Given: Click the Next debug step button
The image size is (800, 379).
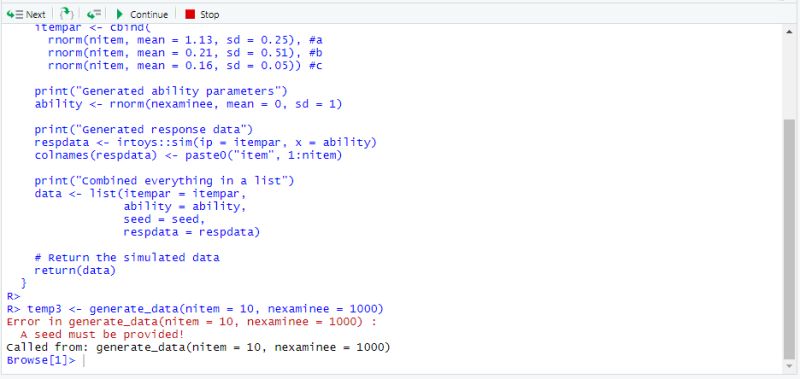Looking at the screenshot, I should (26, 14).
